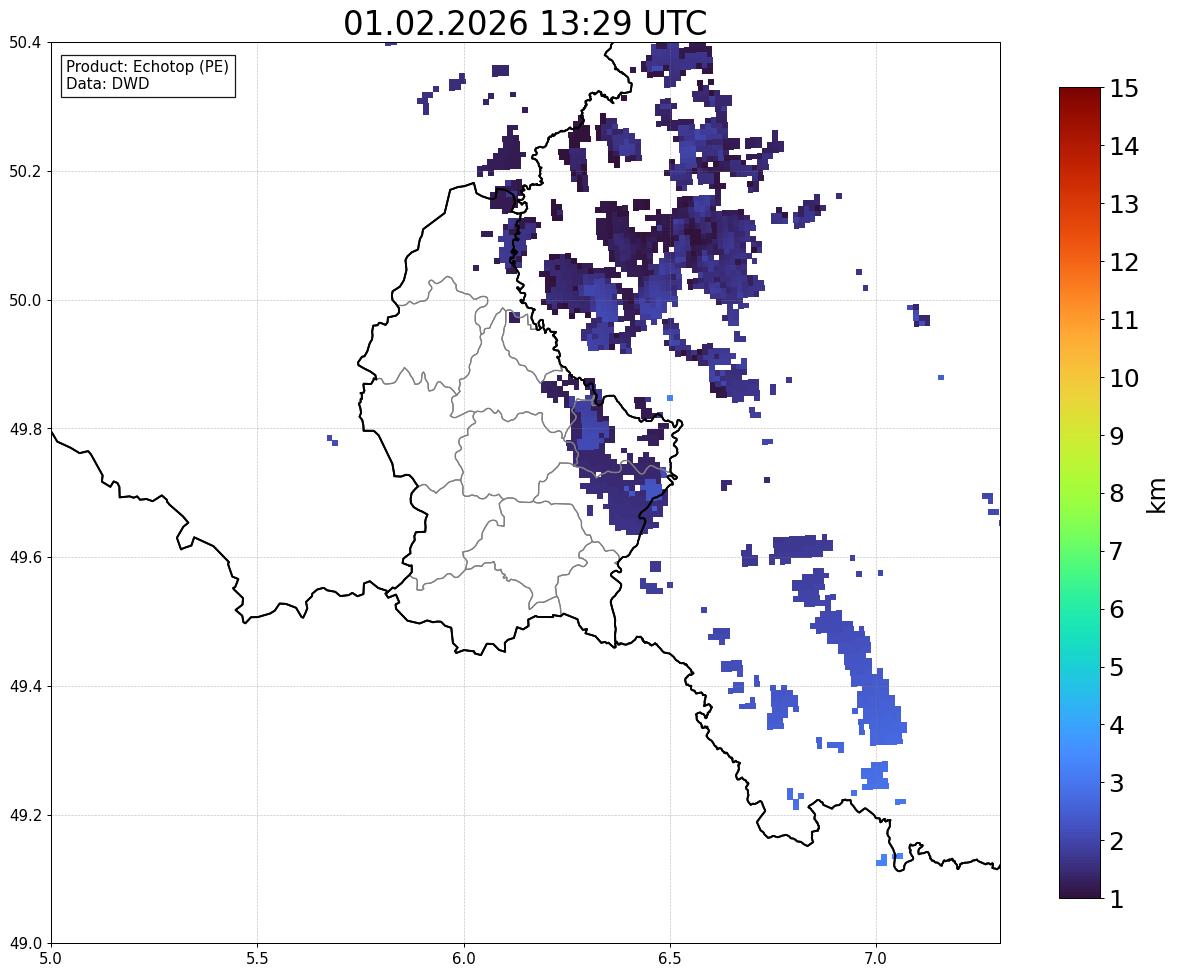
Task: Click the colorbar tick label '10'
Action: [x=1124, y=378]
